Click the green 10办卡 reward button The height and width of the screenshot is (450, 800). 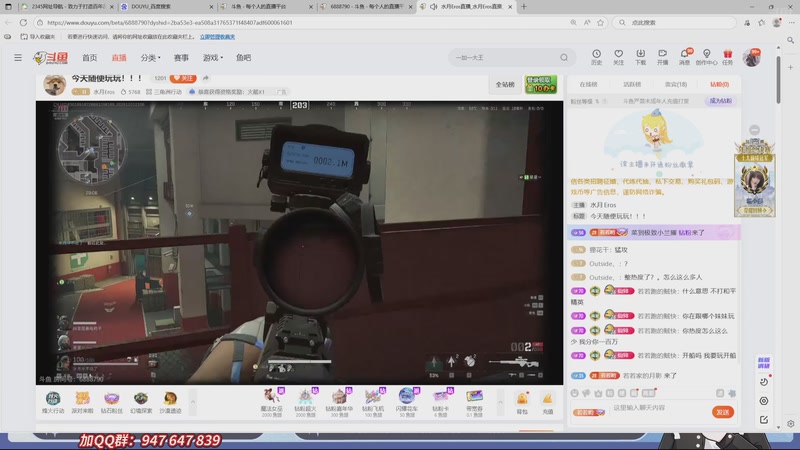pyautogui.click(x=541, y=84)
